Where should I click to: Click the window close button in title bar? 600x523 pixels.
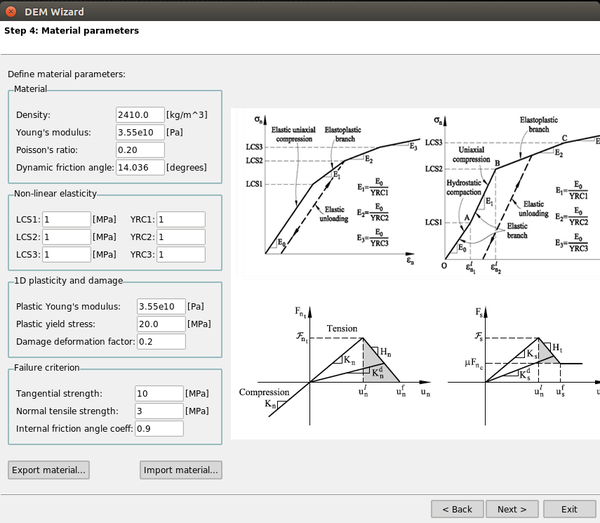[x=12, y=11]
